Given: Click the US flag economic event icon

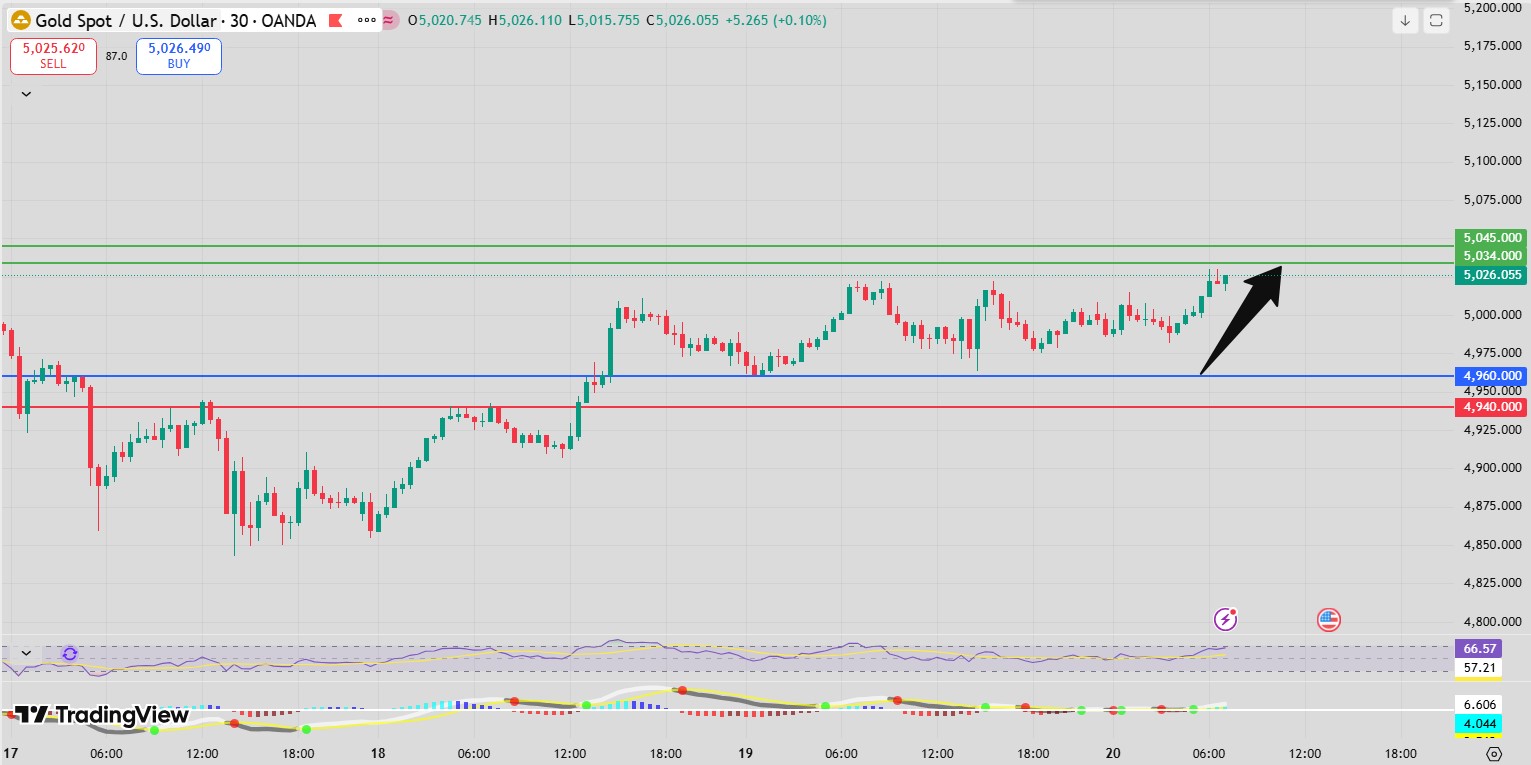Looking at the screenshot, I should [x=1328, y=620].
